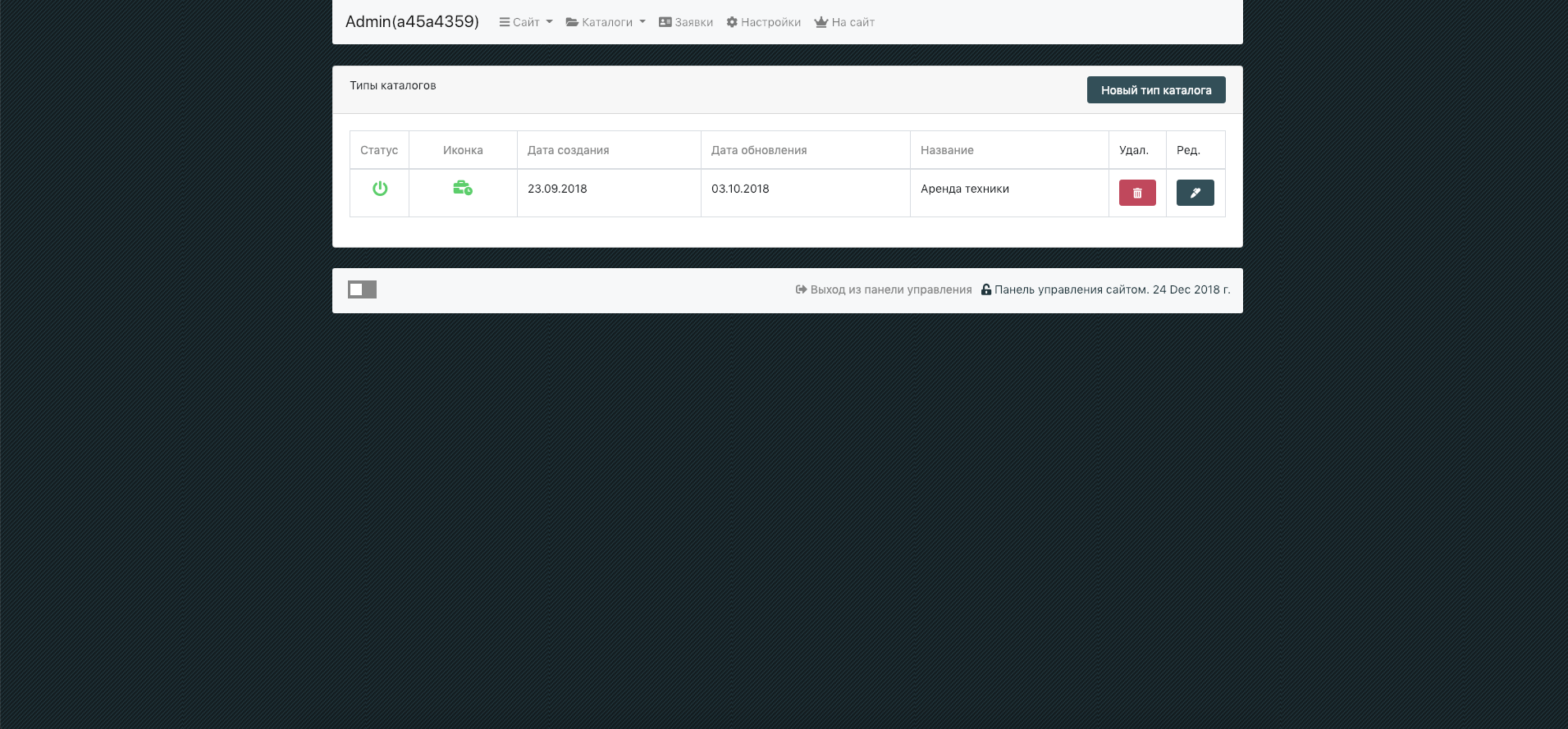The height and width of the screenshot is (729, 1568).
Task: Click the Иконка column header
Action: point(463,150)
